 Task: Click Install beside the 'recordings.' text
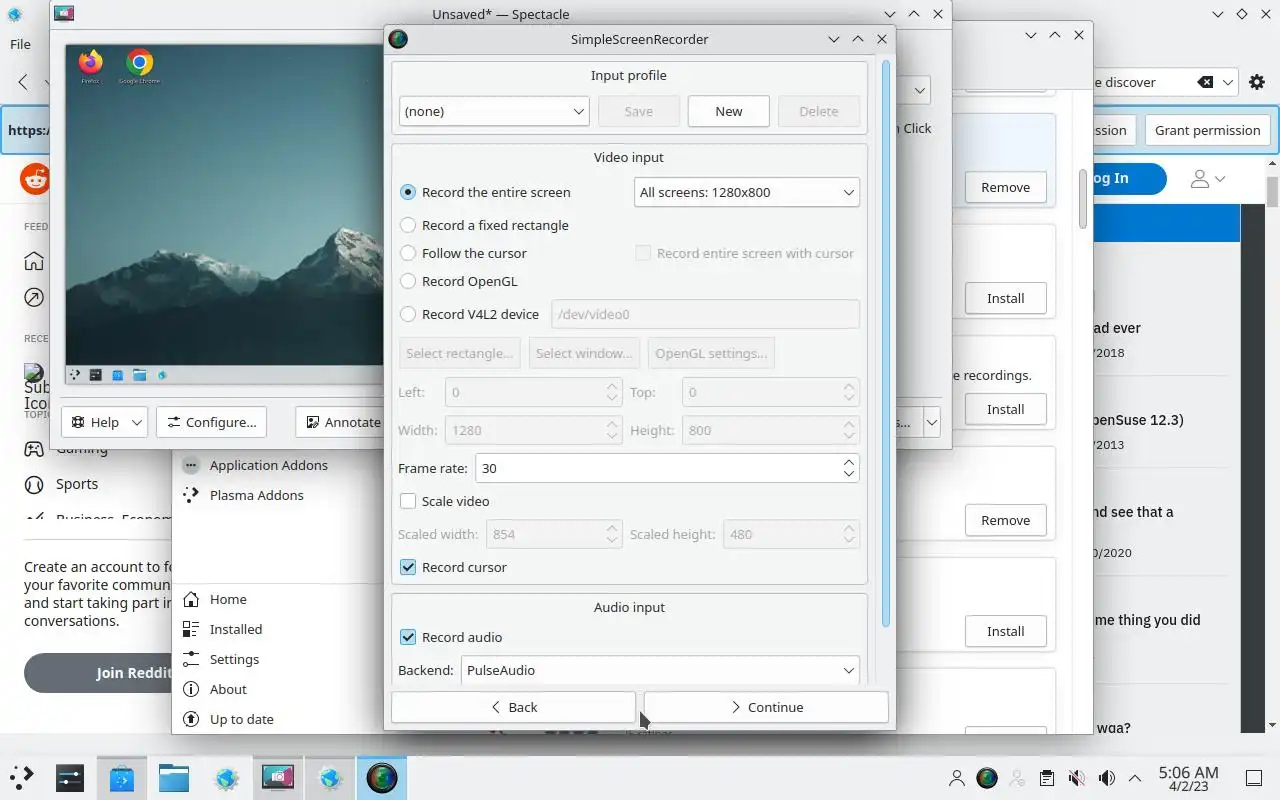point(1005,409)
